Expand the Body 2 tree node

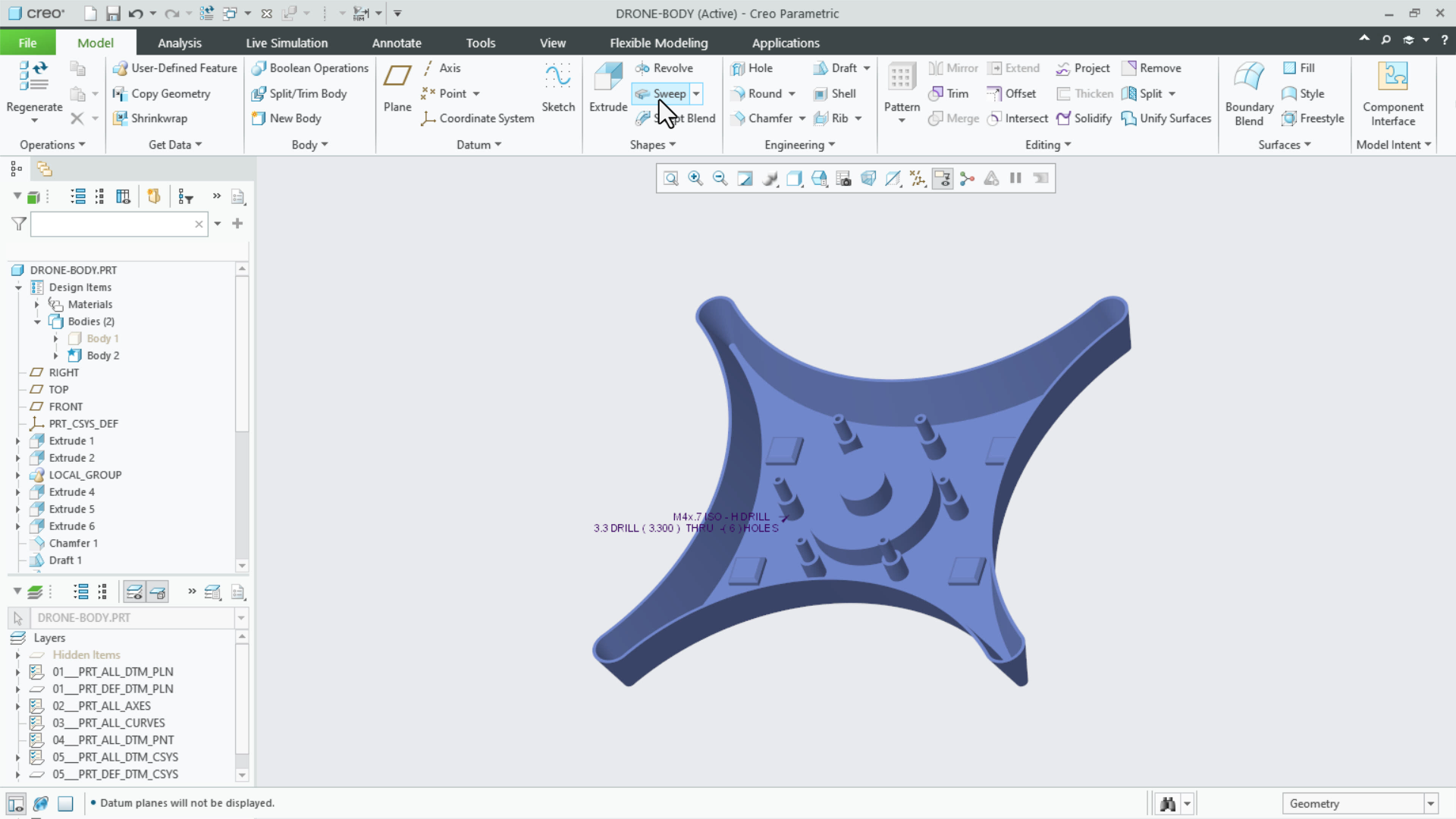tap(55, 356)
